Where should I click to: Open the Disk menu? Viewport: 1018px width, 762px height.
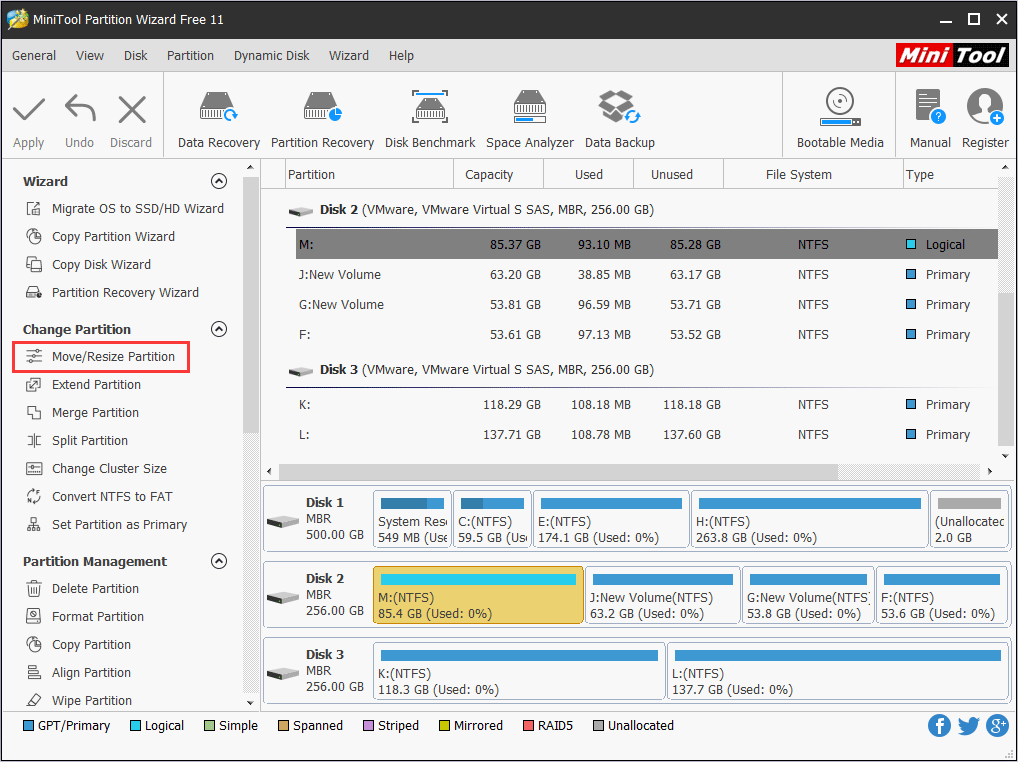(136, 56)
